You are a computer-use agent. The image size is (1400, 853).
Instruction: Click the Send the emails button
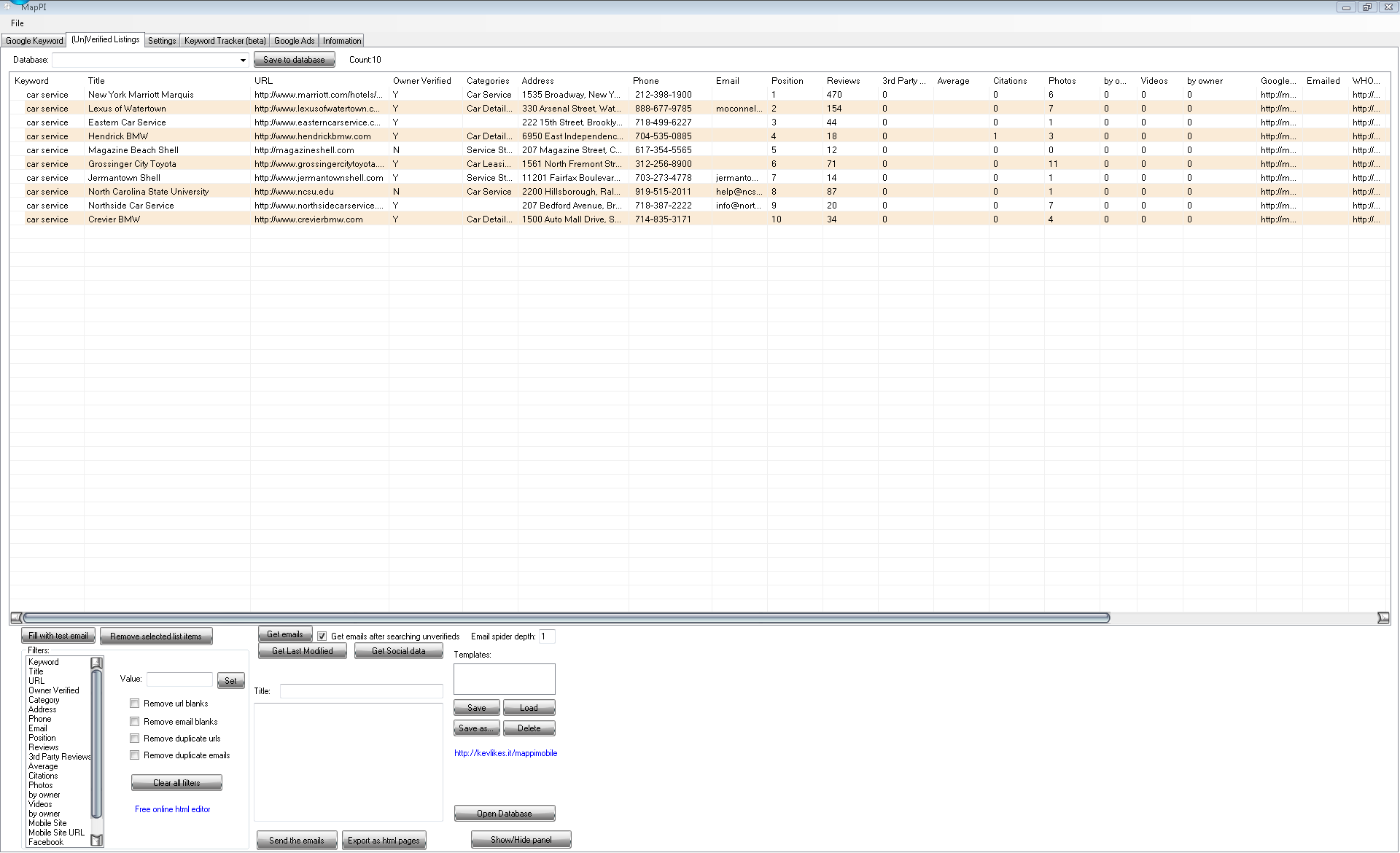(x=297, y=841)
